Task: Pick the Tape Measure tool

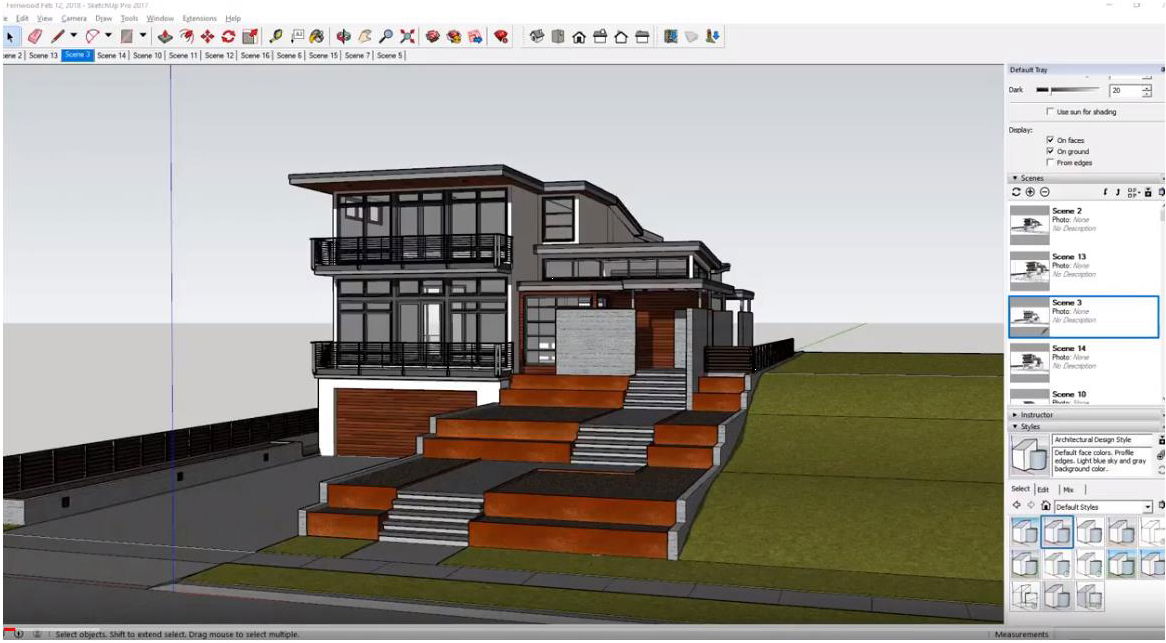Action: tap(275, 36)
